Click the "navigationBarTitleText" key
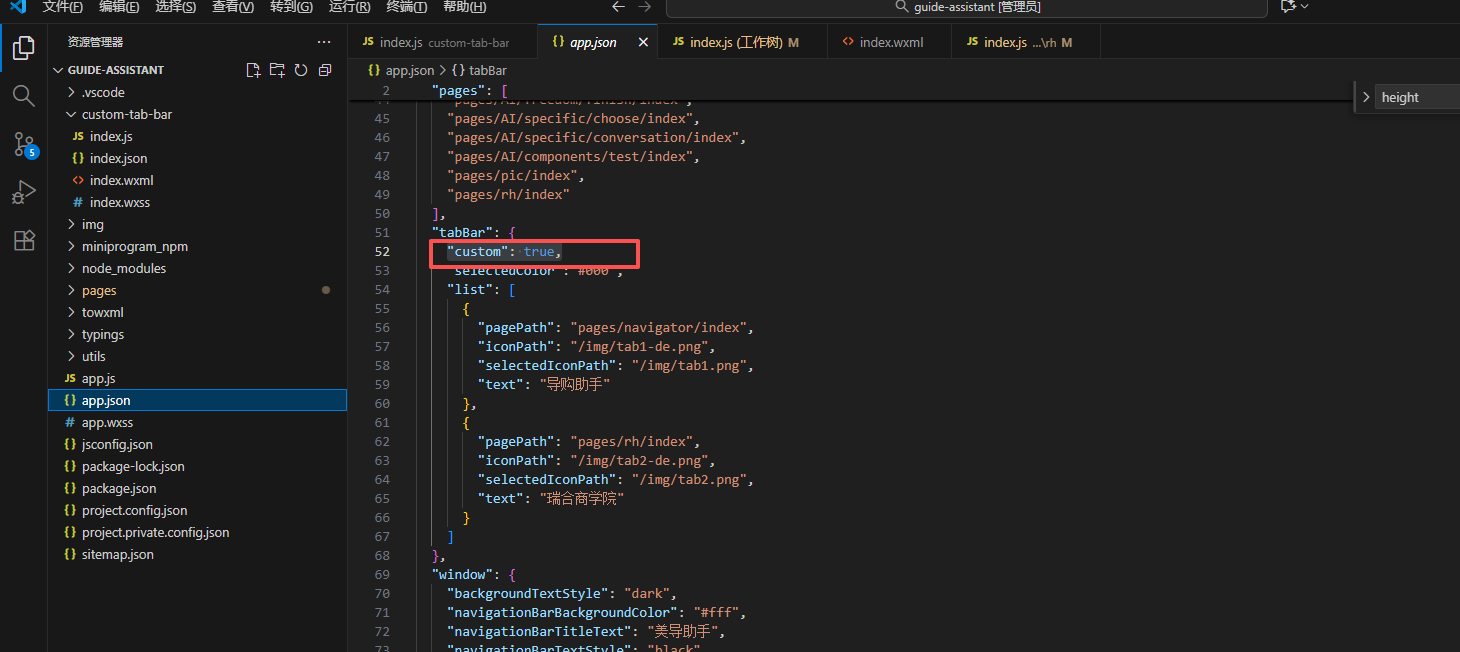This screenshot has width=1460, height=652. point(540,631)
